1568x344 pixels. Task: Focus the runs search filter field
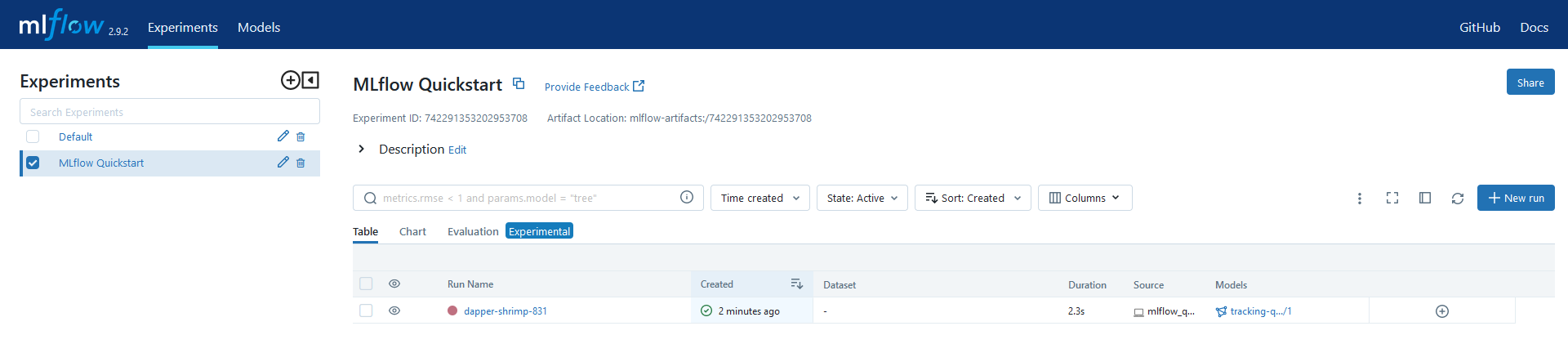point(528,198)
